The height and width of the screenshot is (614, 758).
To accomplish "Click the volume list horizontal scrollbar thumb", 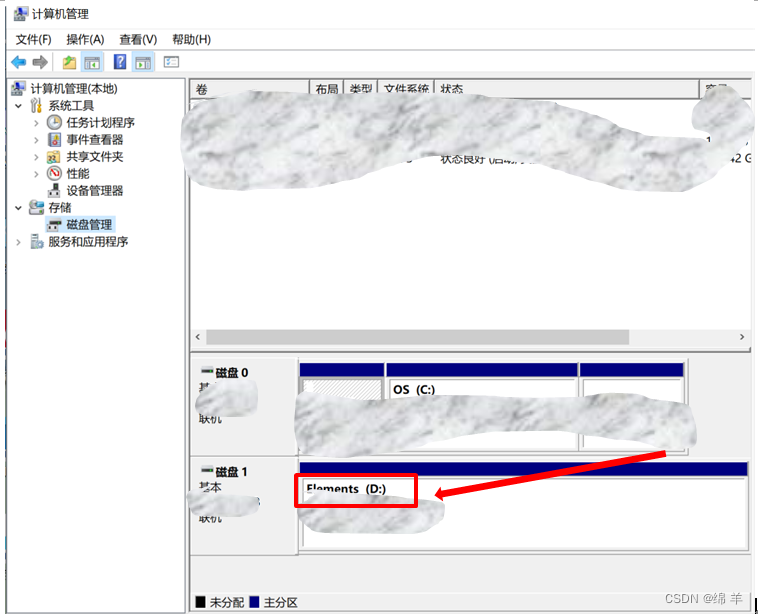I will pos(418,337).
